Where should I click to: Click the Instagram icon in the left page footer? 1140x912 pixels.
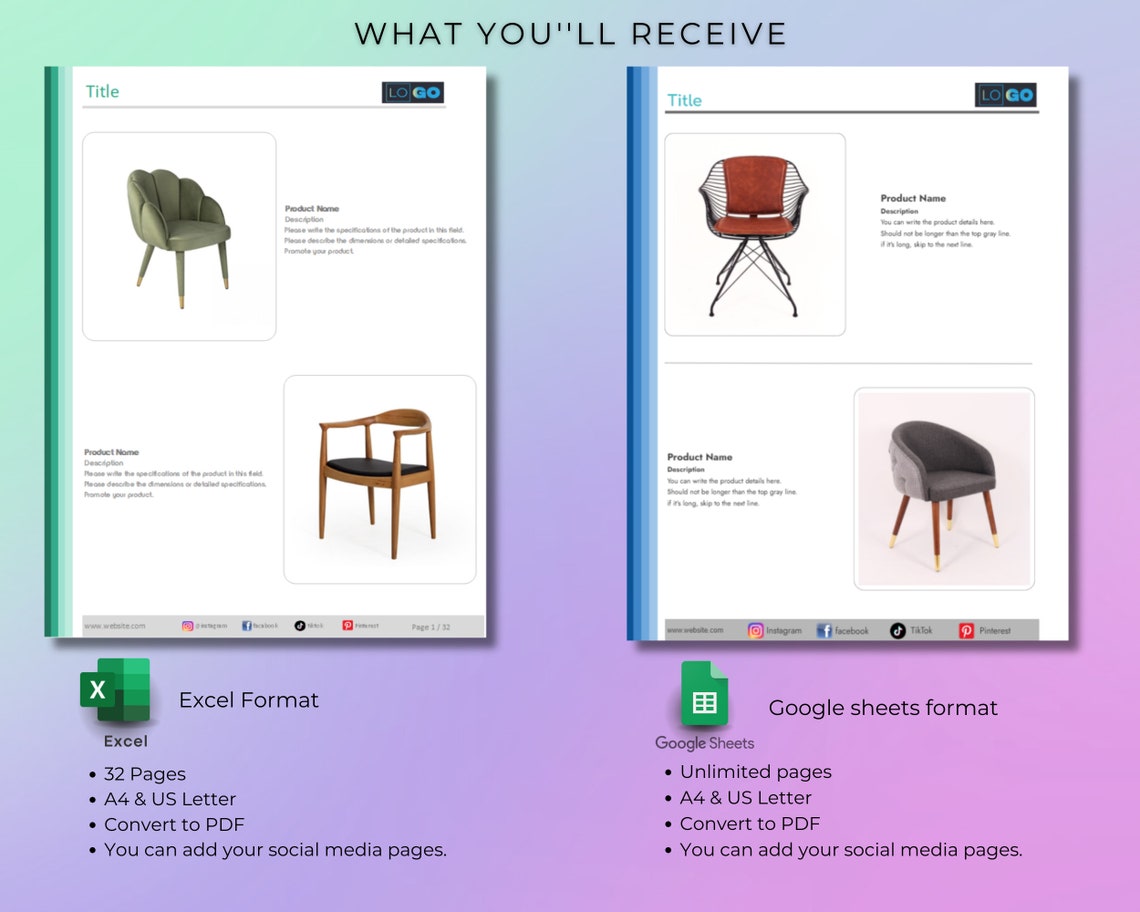[187, 625]
